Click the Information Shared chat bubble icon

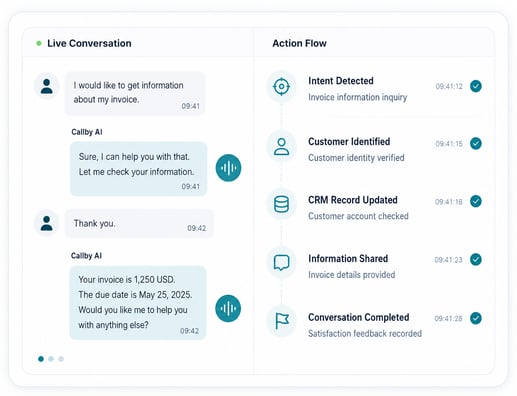pyautogui.click(x=281, y=263)
